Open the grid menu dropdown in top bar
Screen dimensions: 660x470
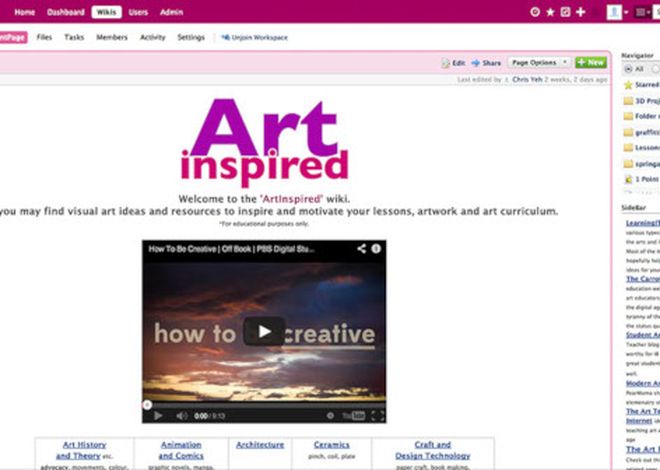pyautogui.click(x=643, y=13)
